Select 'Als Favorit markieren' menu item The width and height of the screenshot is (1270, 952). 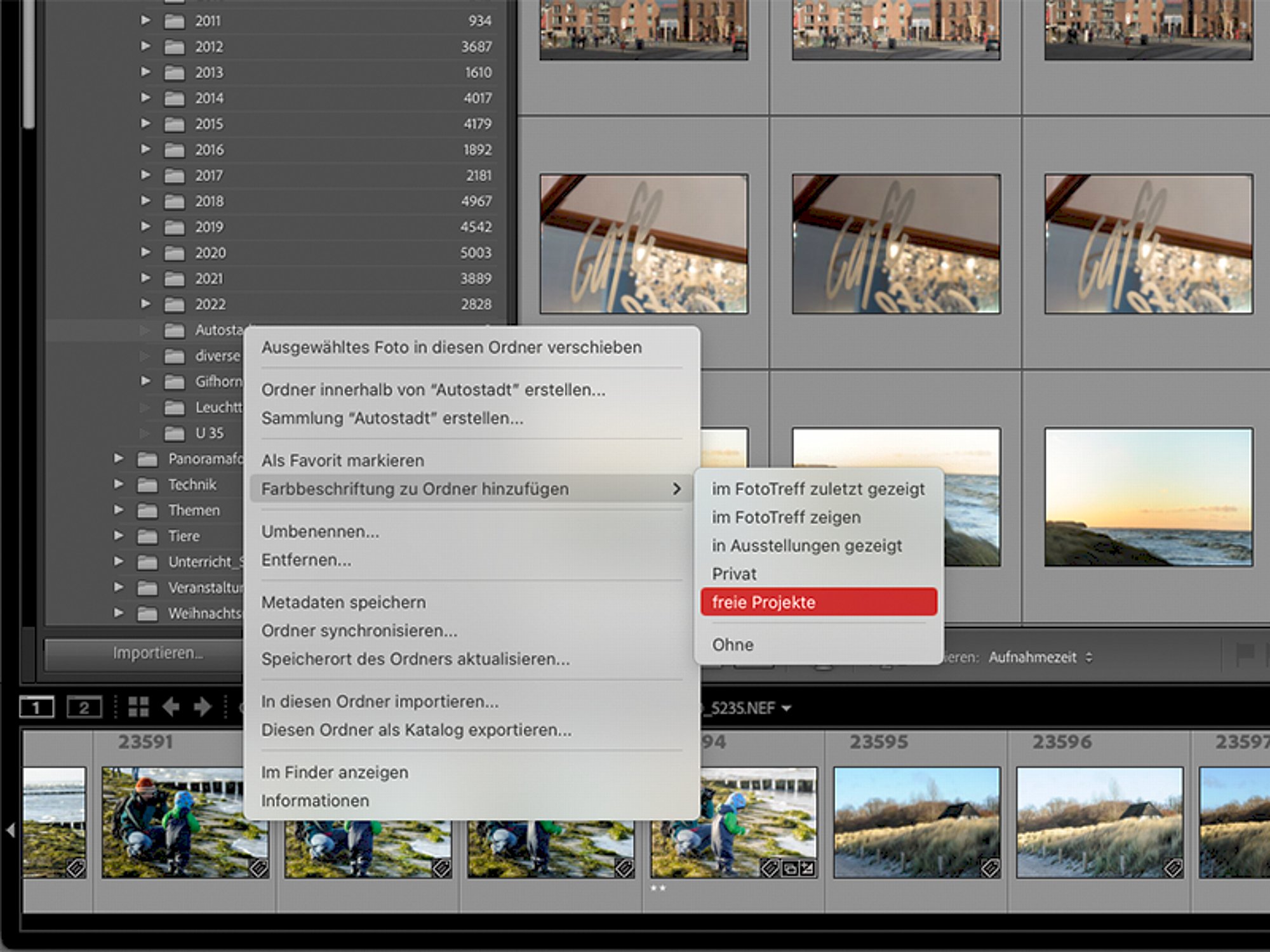tap(343, 460)
